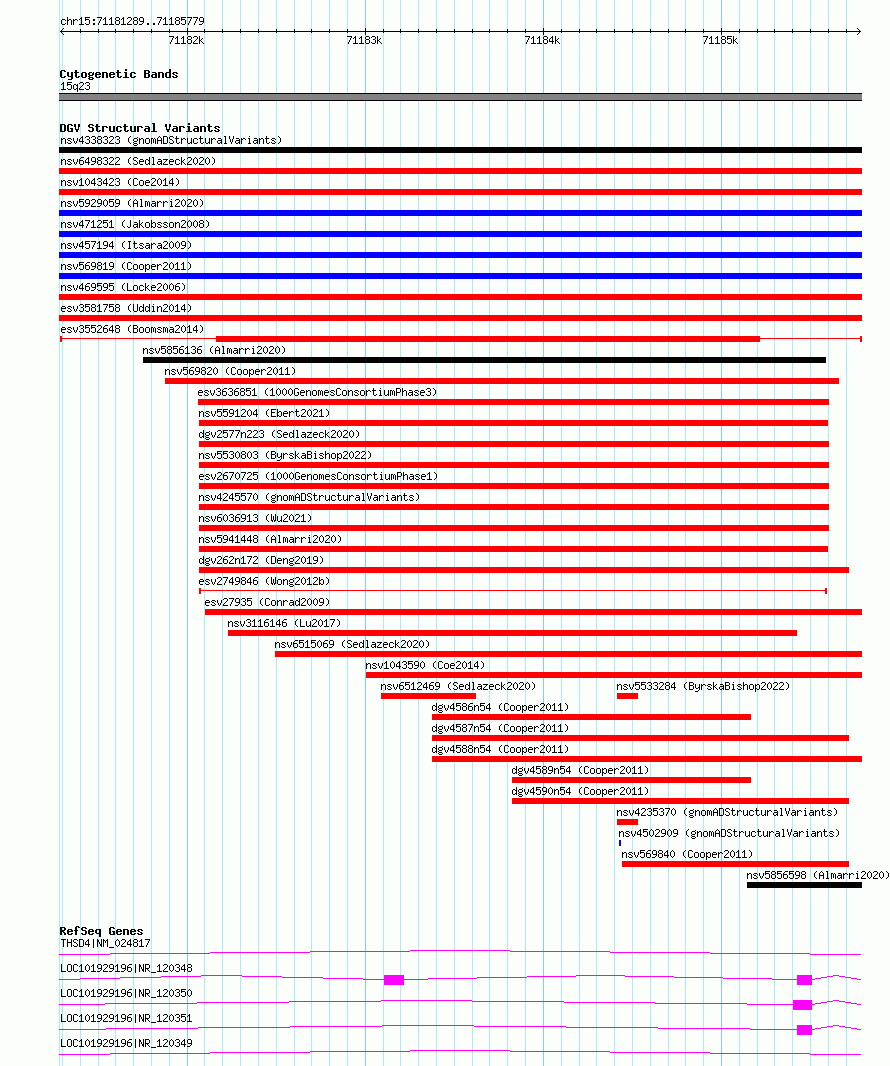Click nsv1043590 (Coe2014) label
890x1066 pixels.
[x=426, y=667]
